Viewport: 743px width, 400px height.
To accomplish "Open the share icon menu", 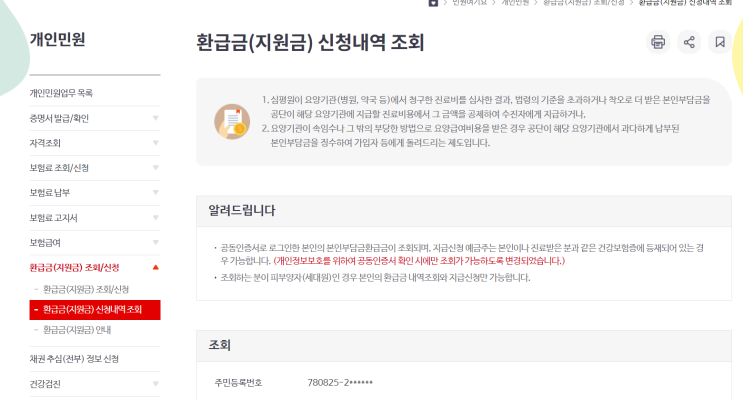I will [x=689, y=42].
